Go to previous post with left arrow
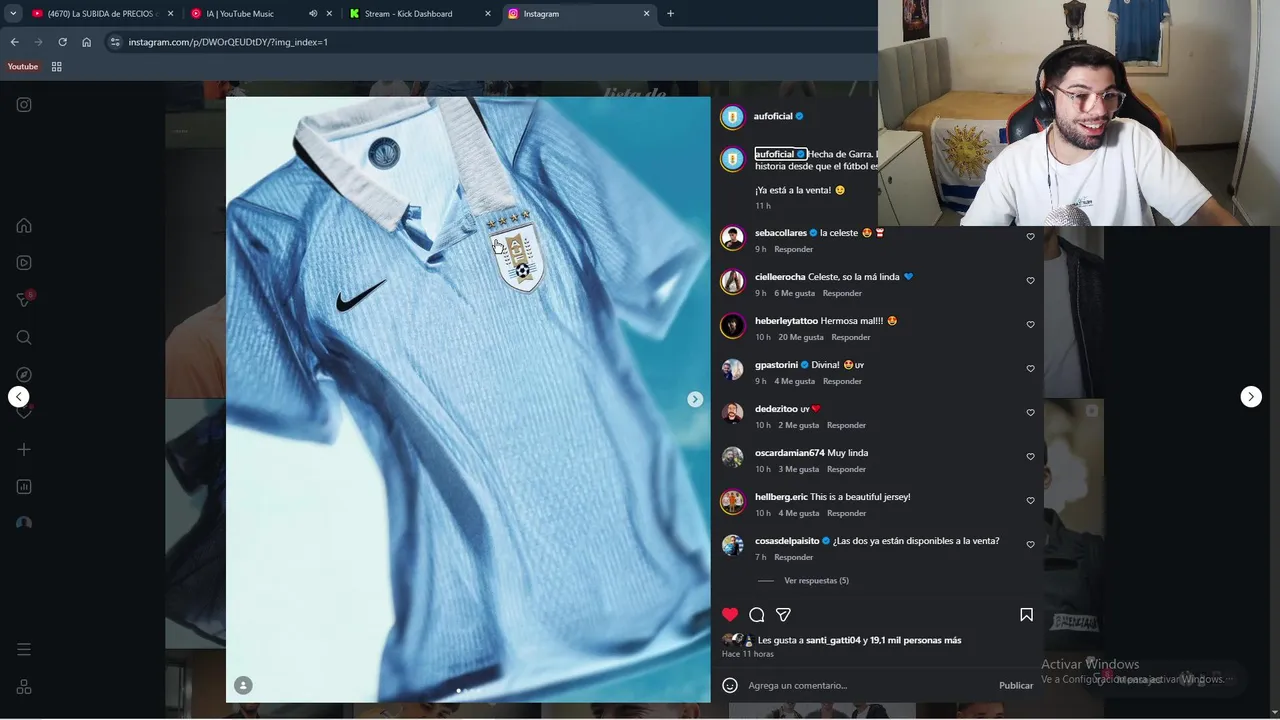1280x720 pixels. click(x=19, y=397)
